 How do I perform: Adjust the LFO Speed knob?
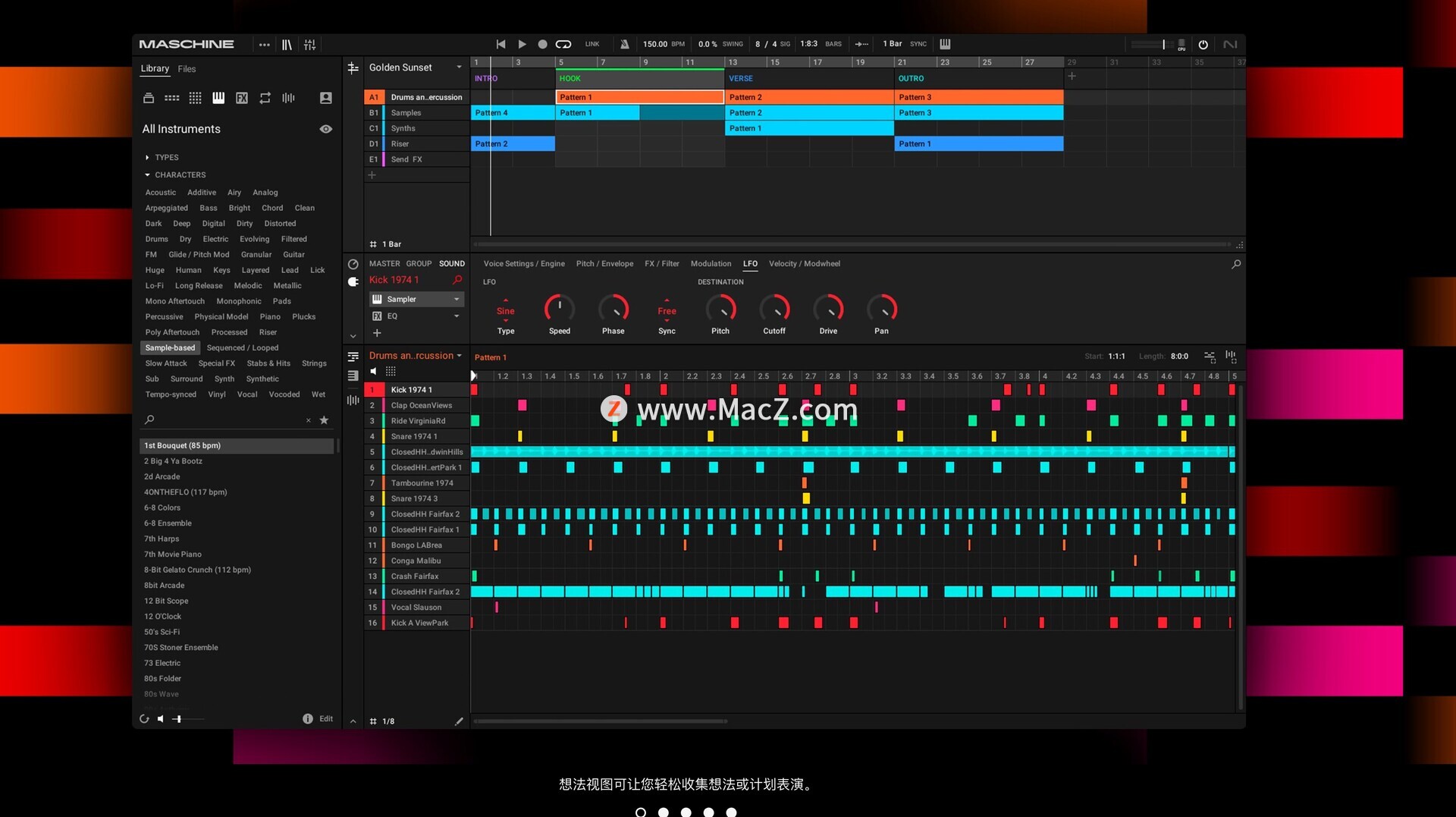tap(560, 309)
